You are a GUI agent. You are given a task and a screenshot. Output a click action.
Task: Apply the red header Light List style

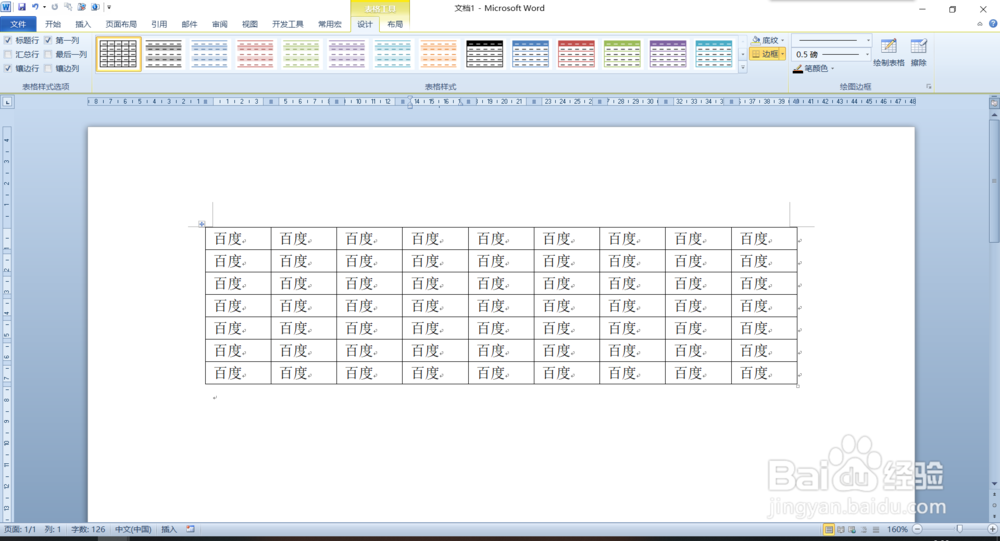click(577, 54)
